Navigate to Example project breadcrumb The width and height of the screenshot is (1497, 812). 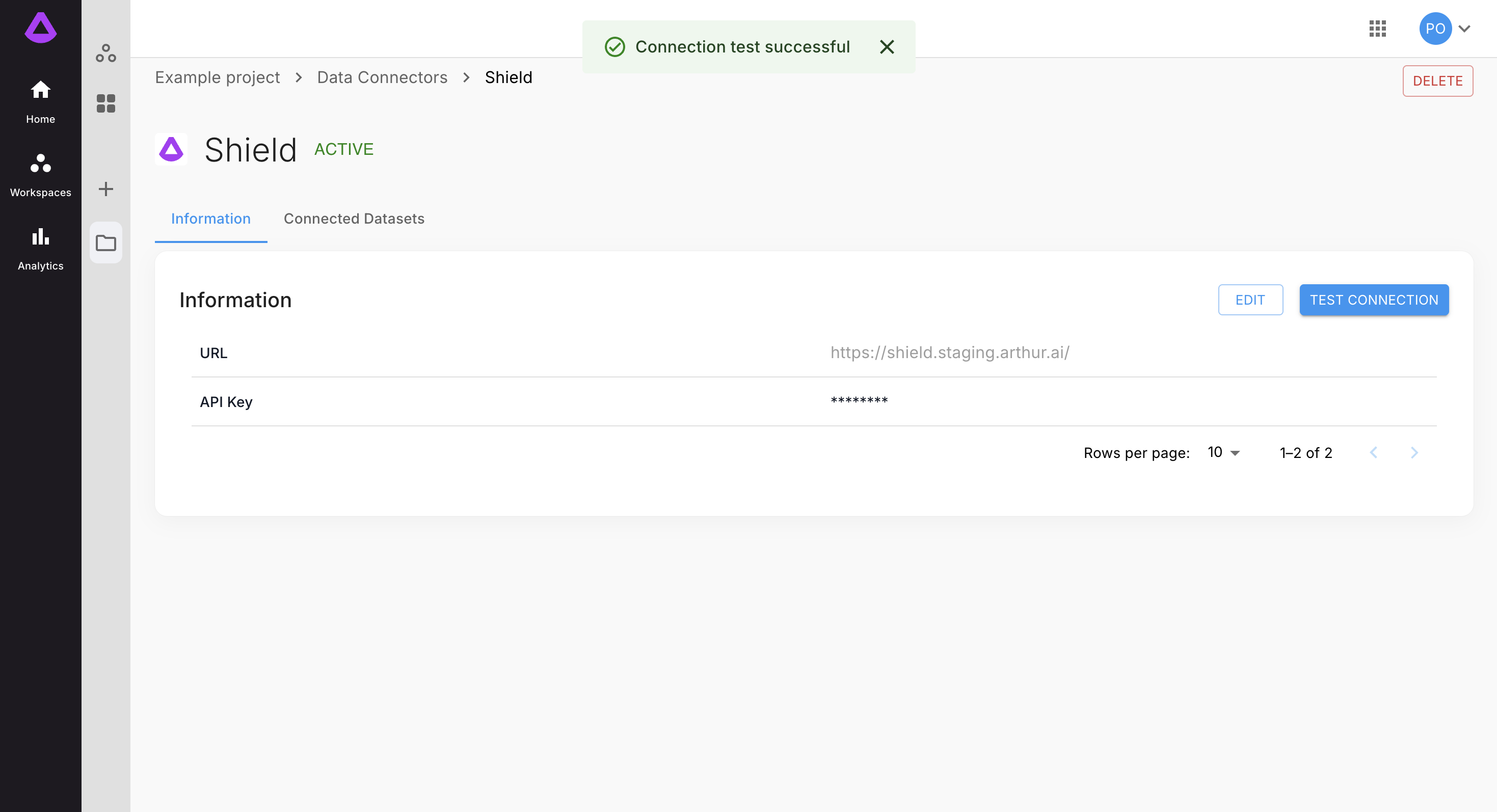pyautogui.click(x=218, y=77)
